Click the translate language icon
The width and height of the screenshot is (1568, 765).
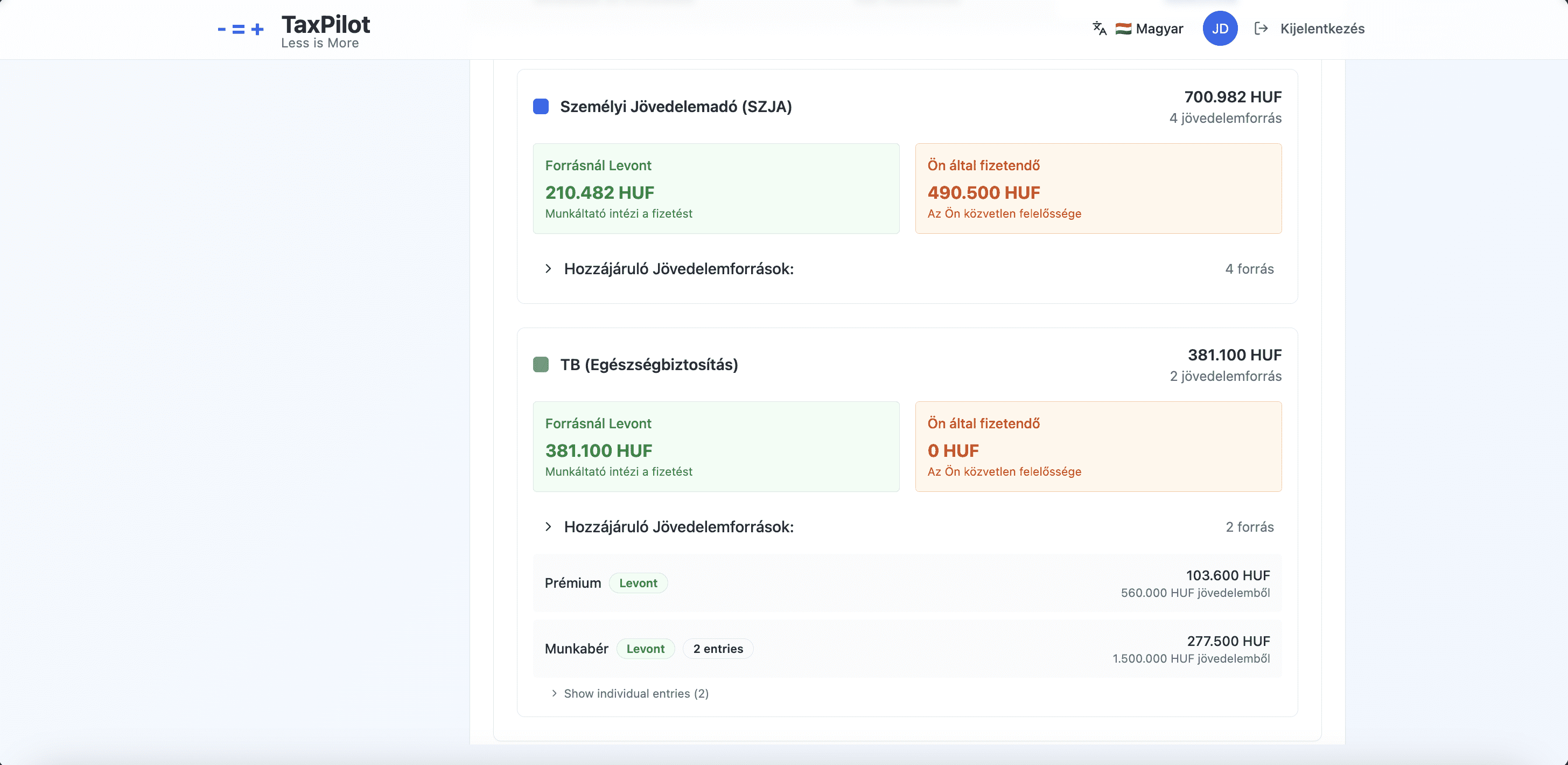click(x=1100, y=29)
